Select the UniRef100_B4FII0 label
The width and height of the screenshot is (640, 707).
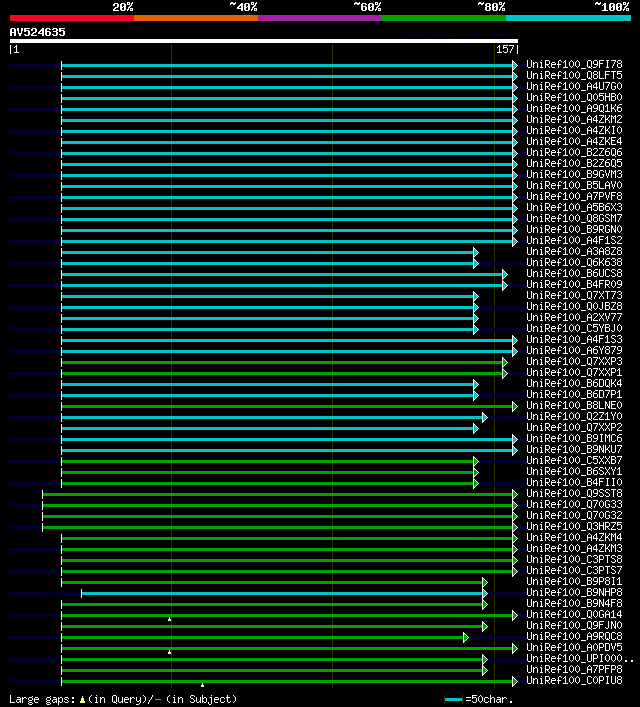574,482
